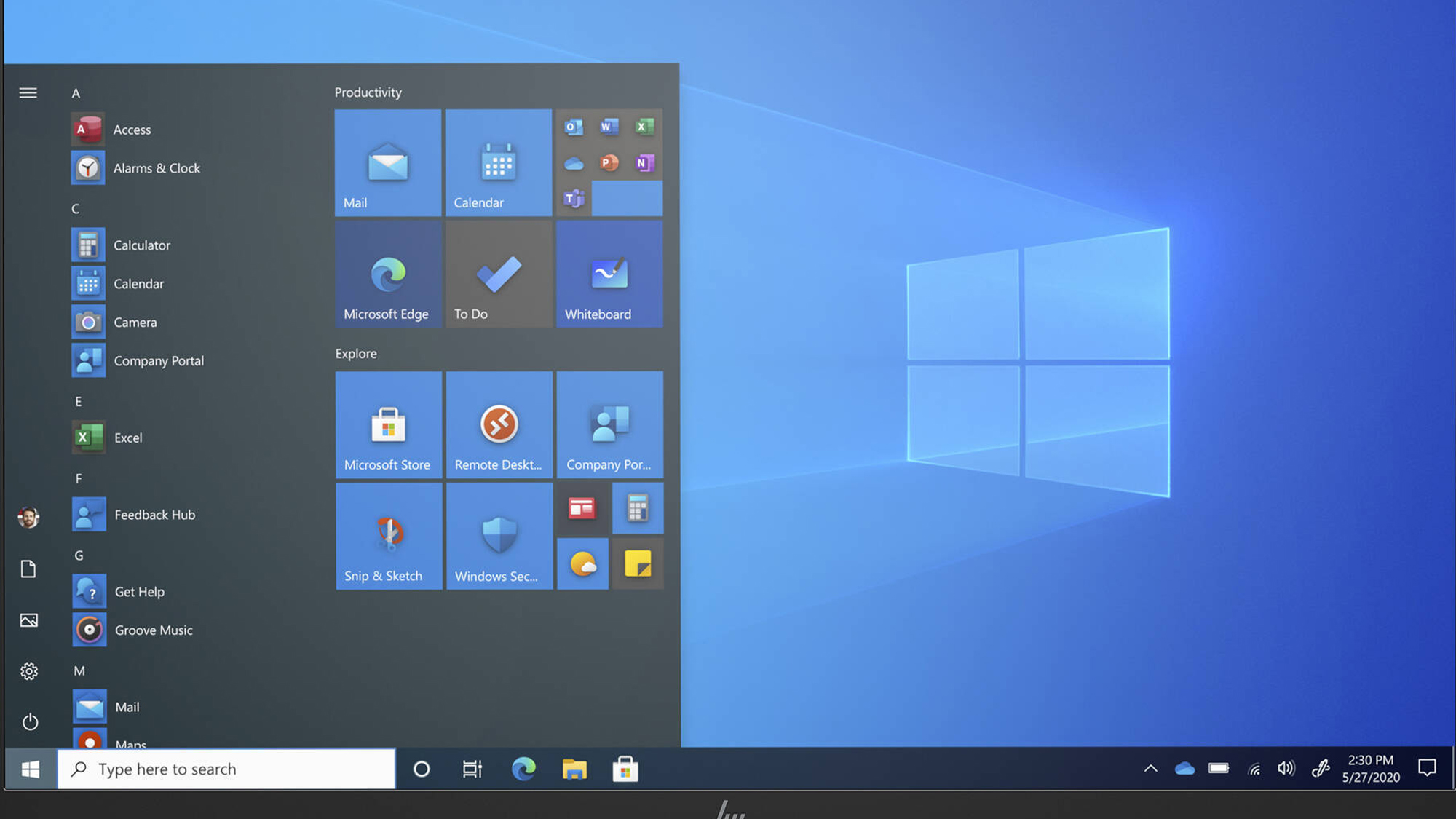
Task: Open OneDrive in the Office folder tile
Action: coord(574,163)
